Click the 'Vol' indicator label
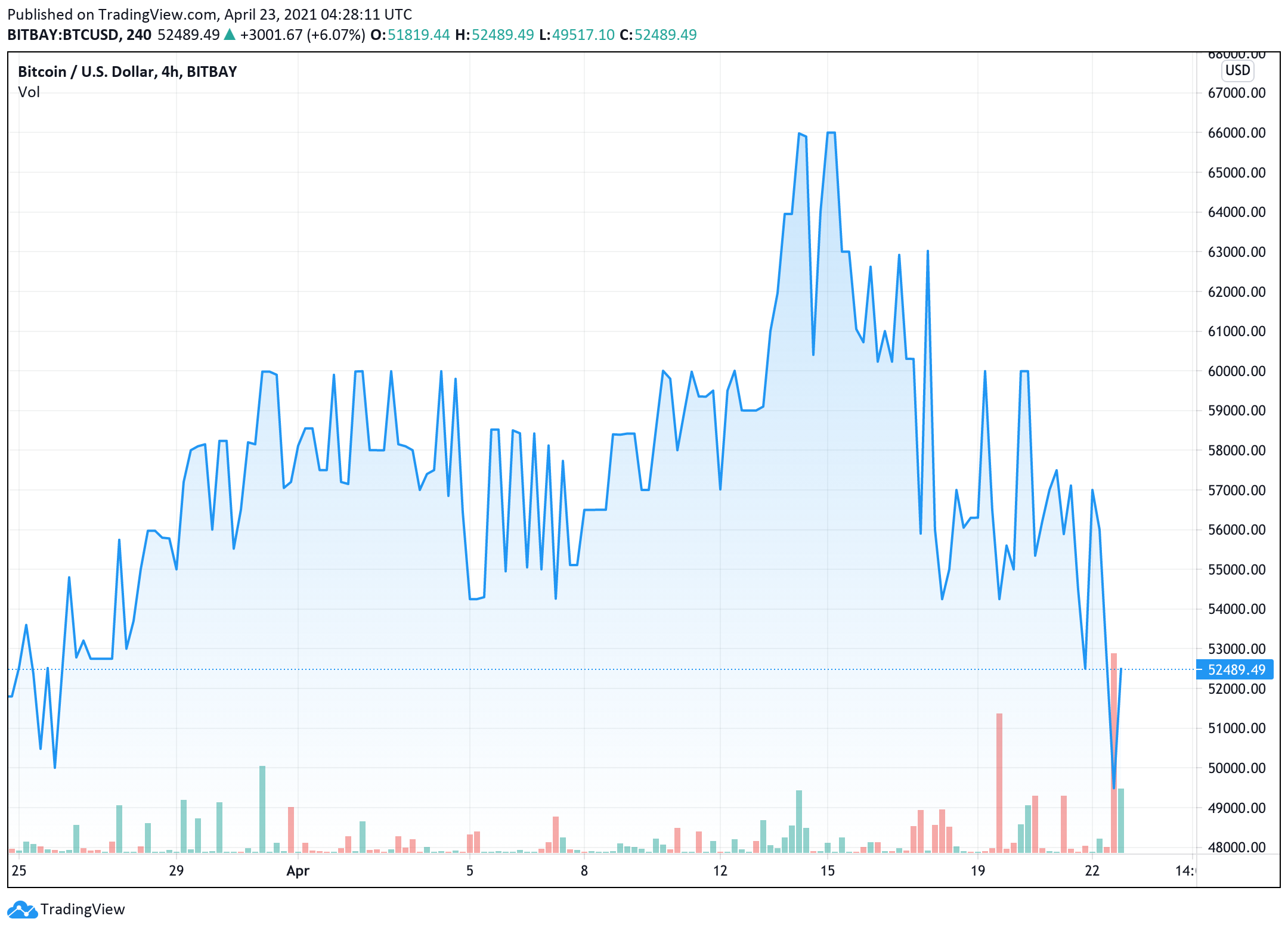This screenshot has height=931, width=1288. [29, 92]
